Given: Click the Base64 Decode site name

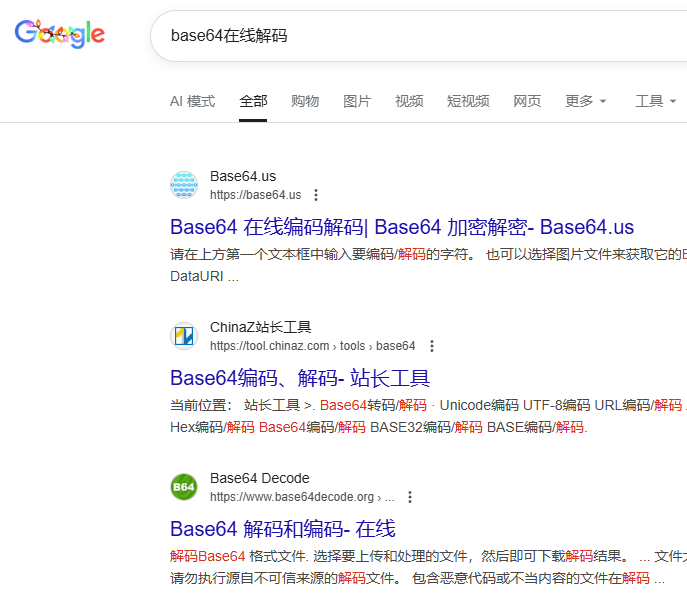Looking at the screenshot, I should [x=260, y=478].
